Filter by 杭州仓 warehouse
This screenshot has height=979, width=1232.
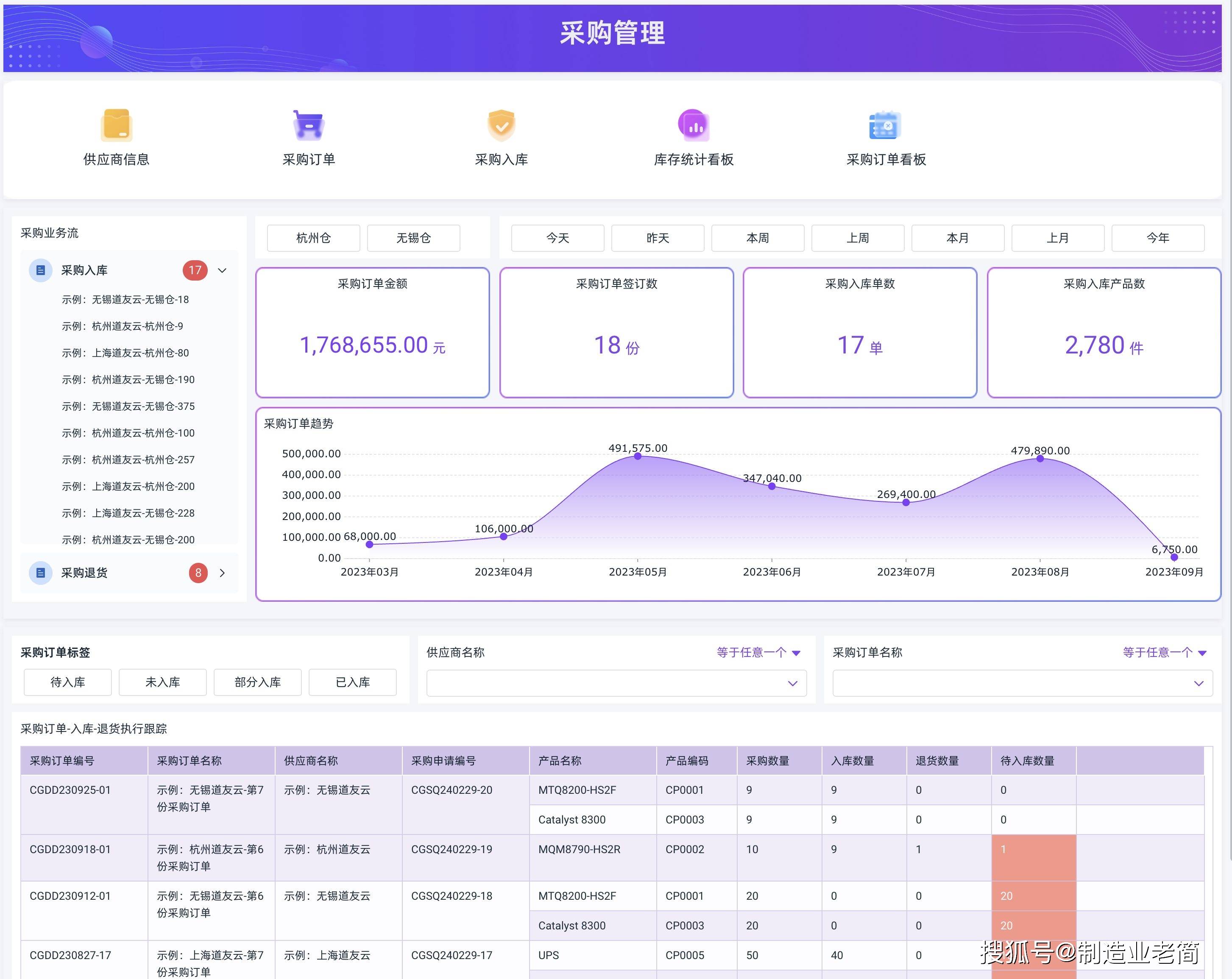(314, 238)
